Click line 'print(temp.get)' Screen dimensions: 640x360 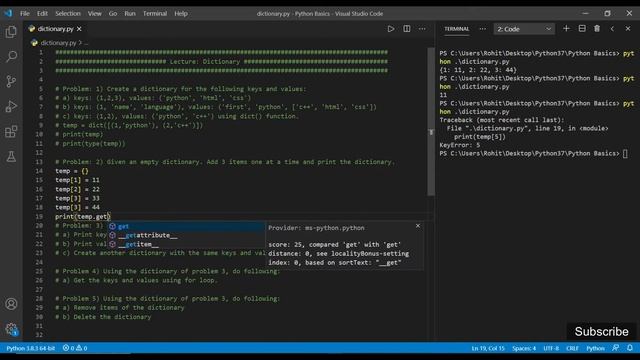pyautogui.click(x=83, y=217)
